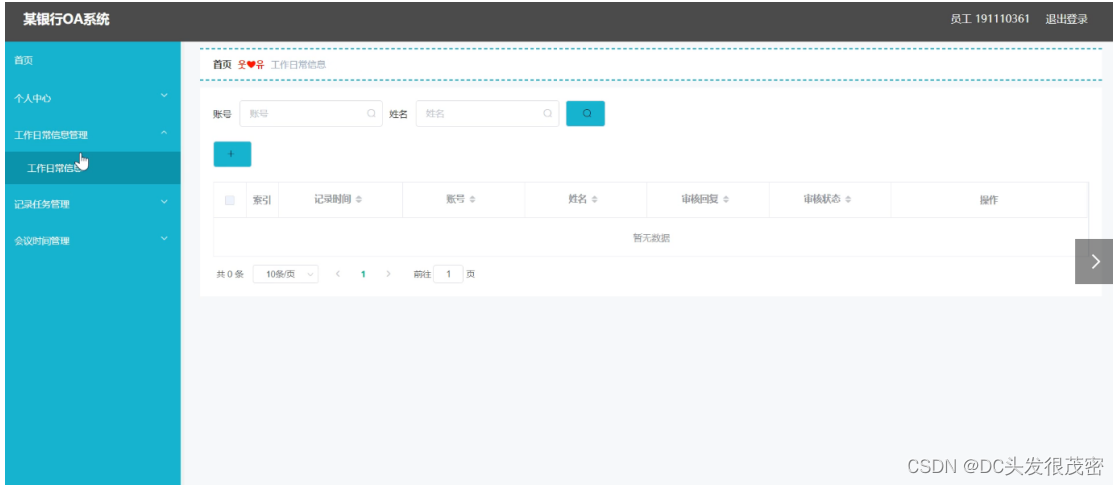Open the 10条/页 page size dropdown

click(285, 274)
